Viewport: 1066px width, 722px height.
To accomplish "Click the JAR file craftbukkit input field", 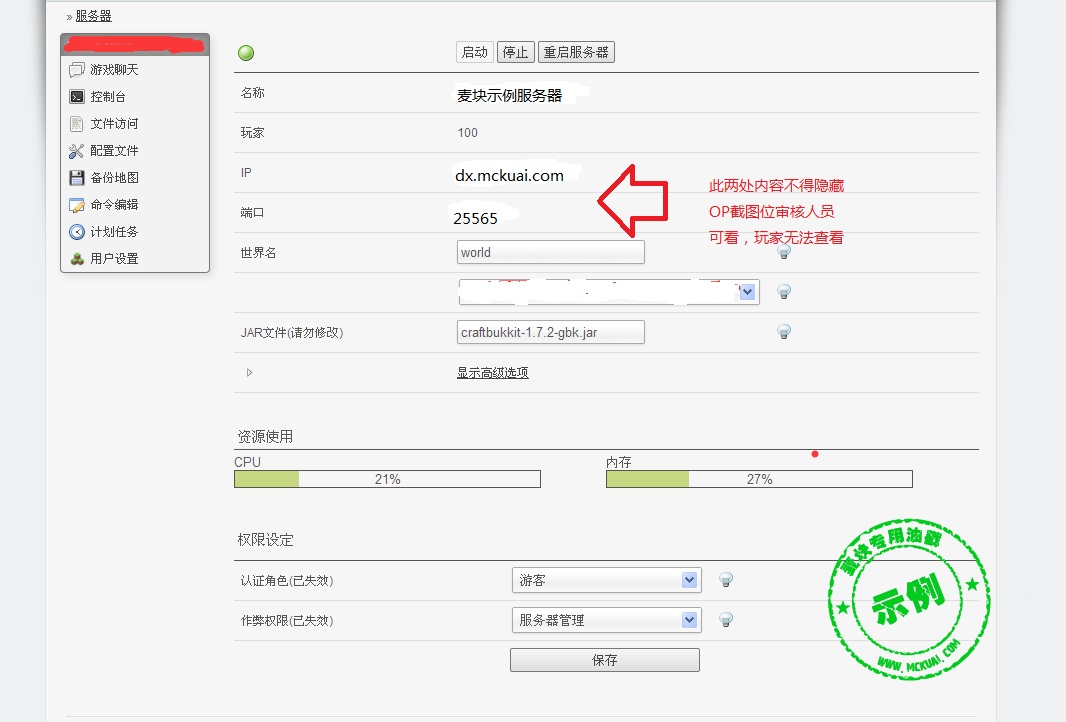I will [x=551, y=332].
